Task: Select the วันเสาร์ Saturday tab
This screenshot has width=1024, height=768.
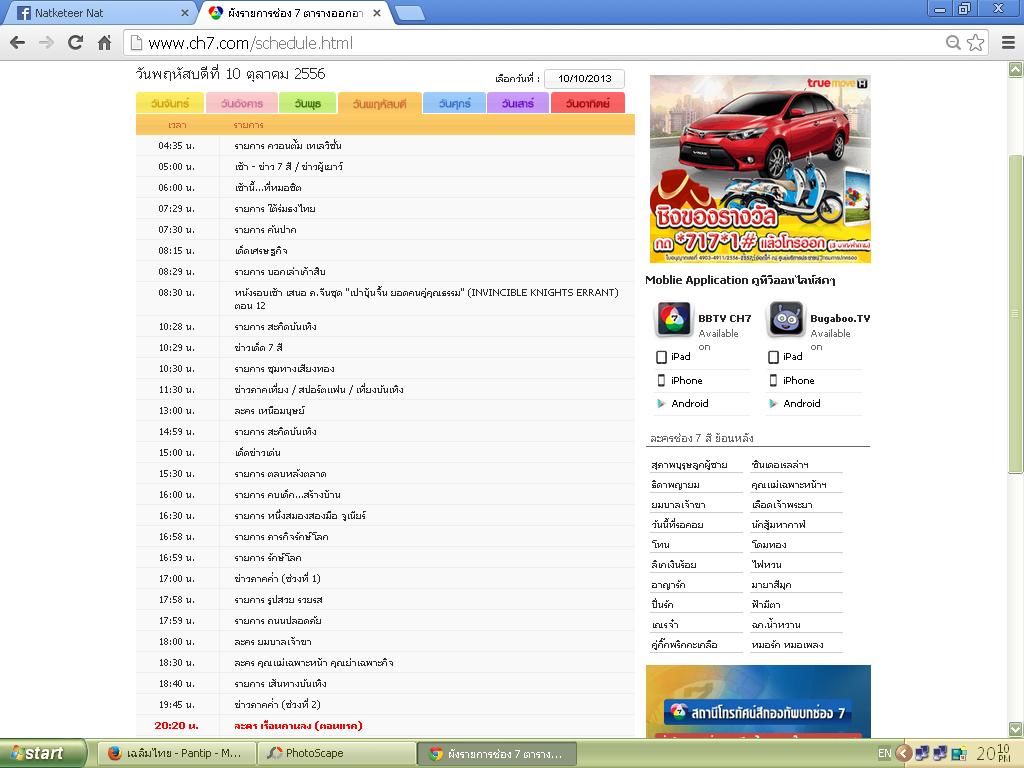Action: point(518,103)
